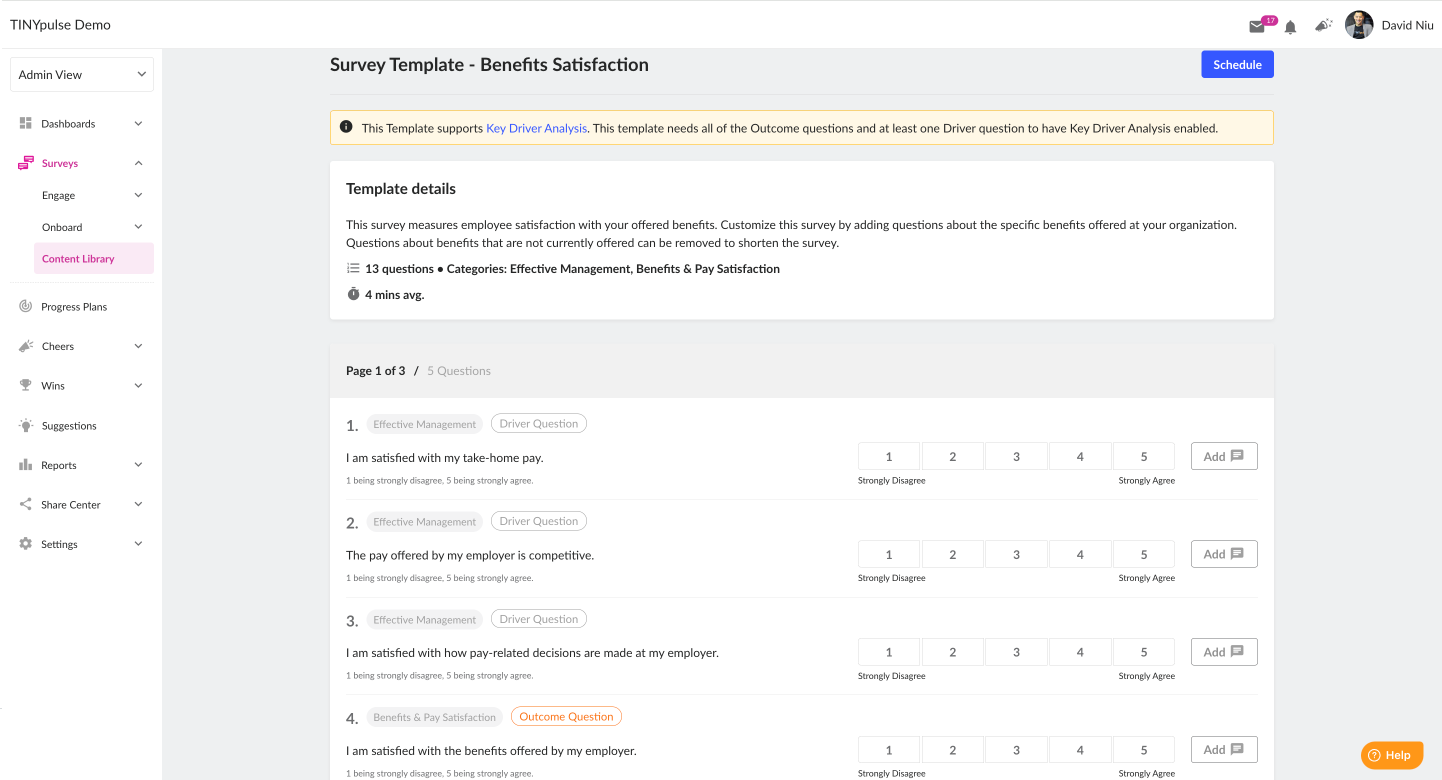Click the Schedule button

pyautogui.click(x=1237, y=64)
